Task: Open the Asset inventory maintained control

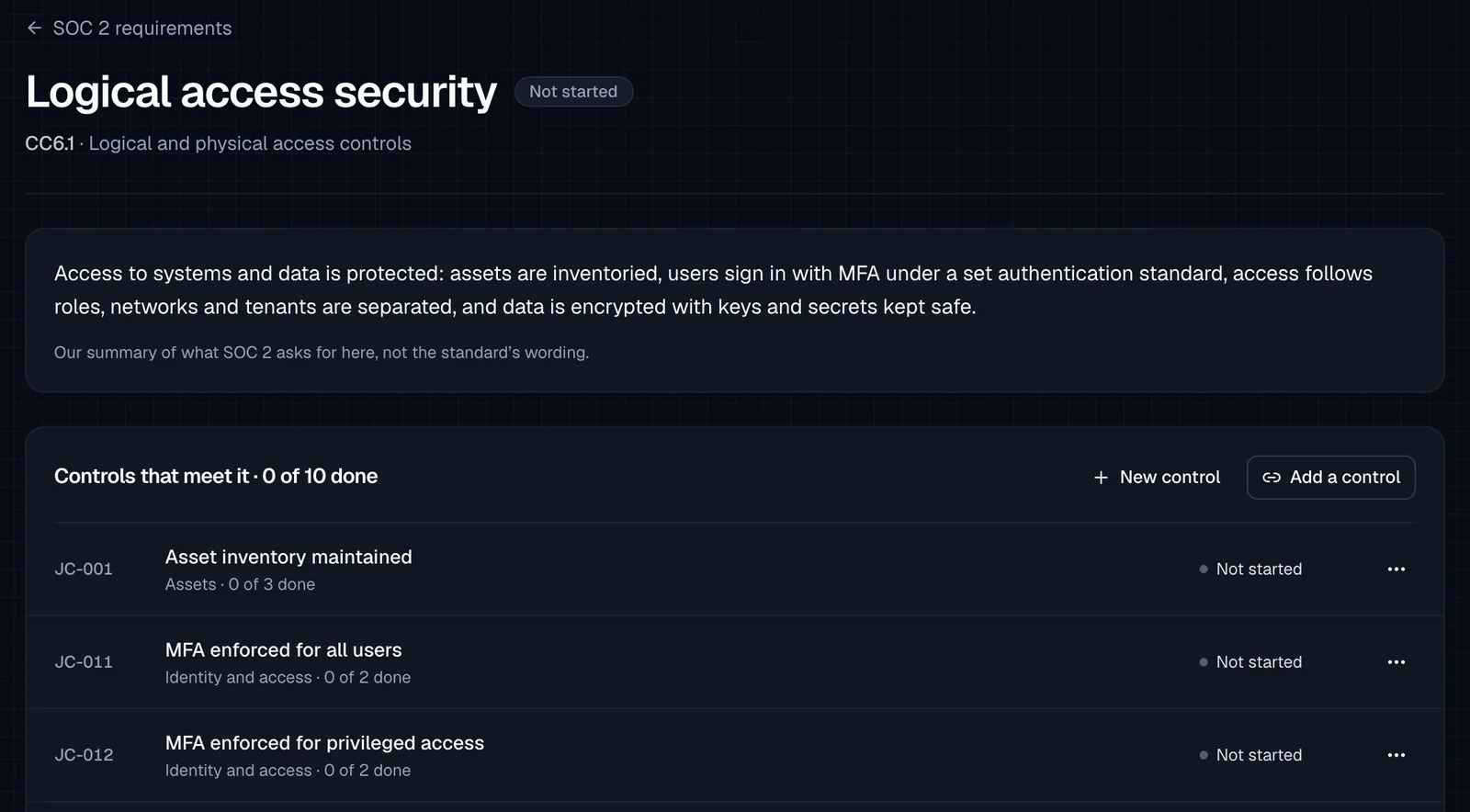Action: pyautogui.click(x=288, y=557)
